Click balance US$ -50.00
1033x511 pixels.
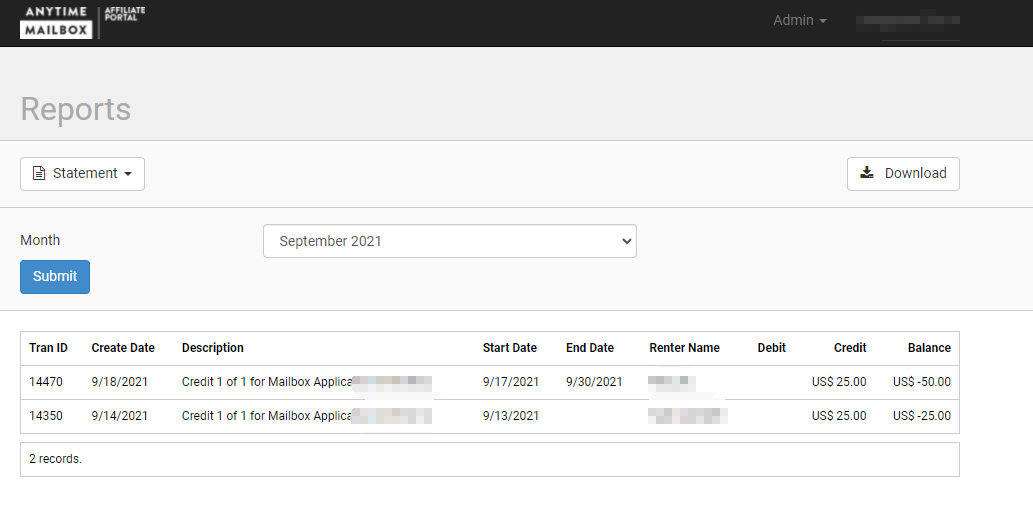point(922,382)
